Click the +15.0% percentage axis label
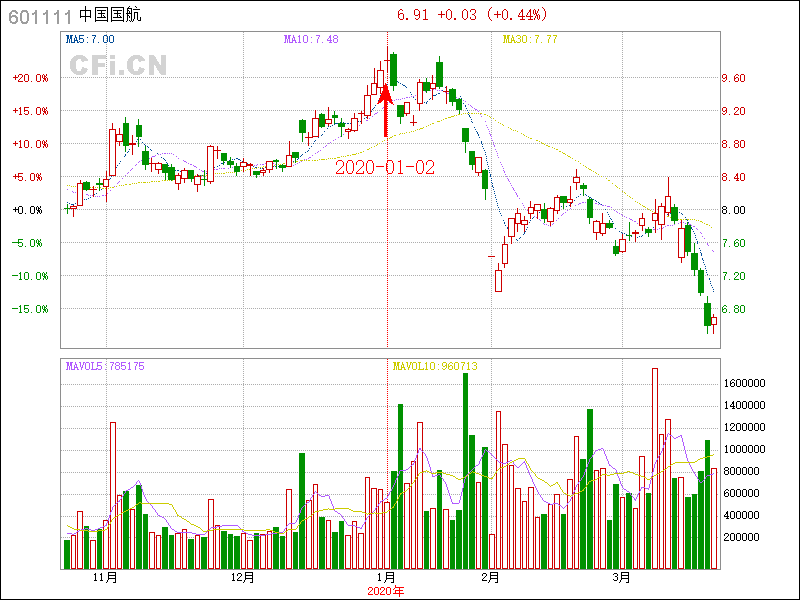 click(31, 111)
